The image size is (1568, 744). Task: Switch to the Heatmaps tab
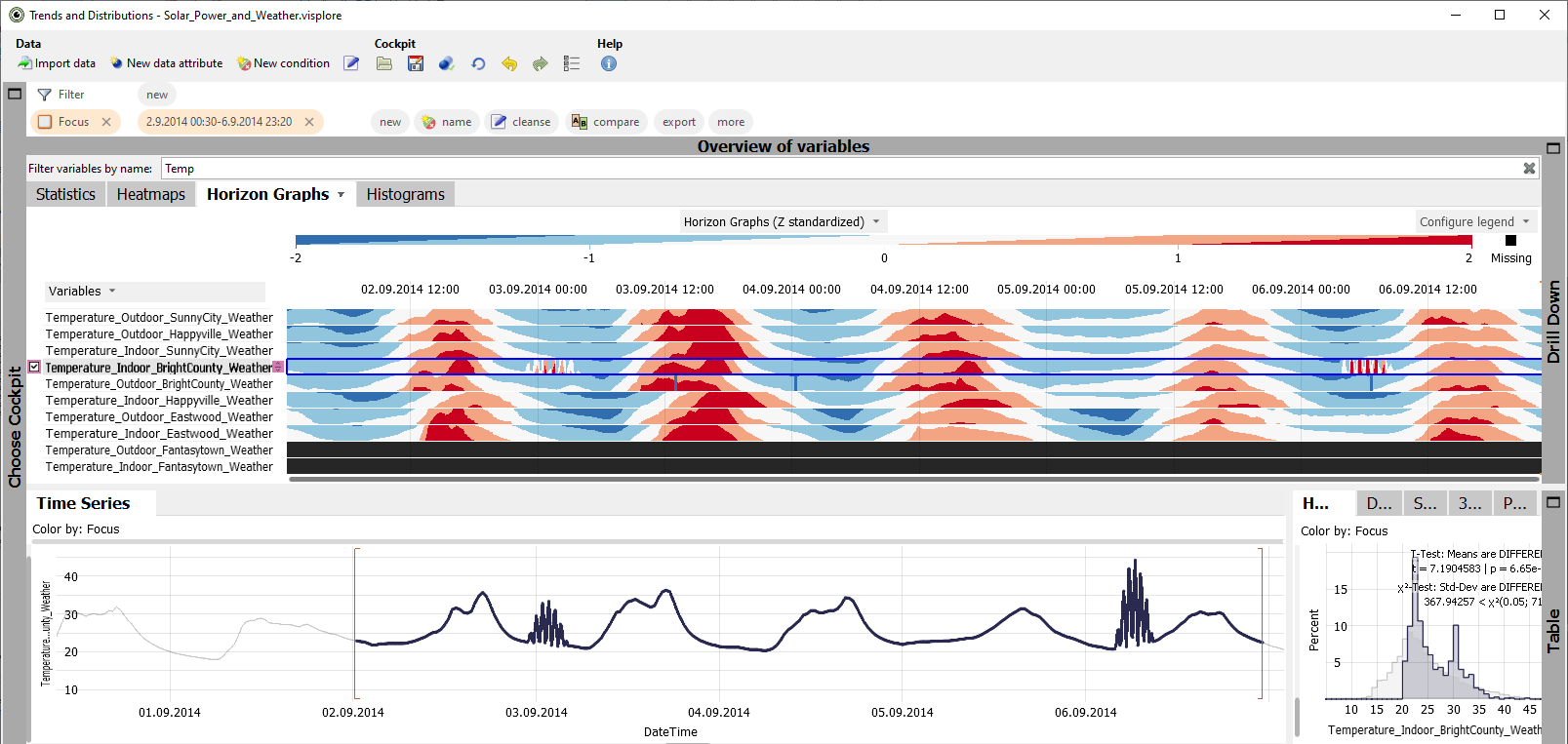pos(150,194)
